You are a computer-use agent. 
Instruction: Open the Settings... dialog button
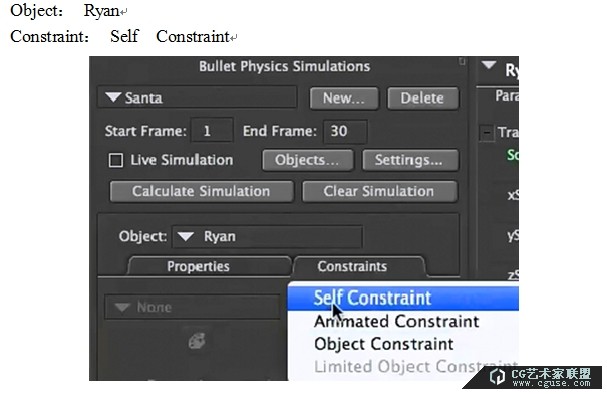[410, 160]
